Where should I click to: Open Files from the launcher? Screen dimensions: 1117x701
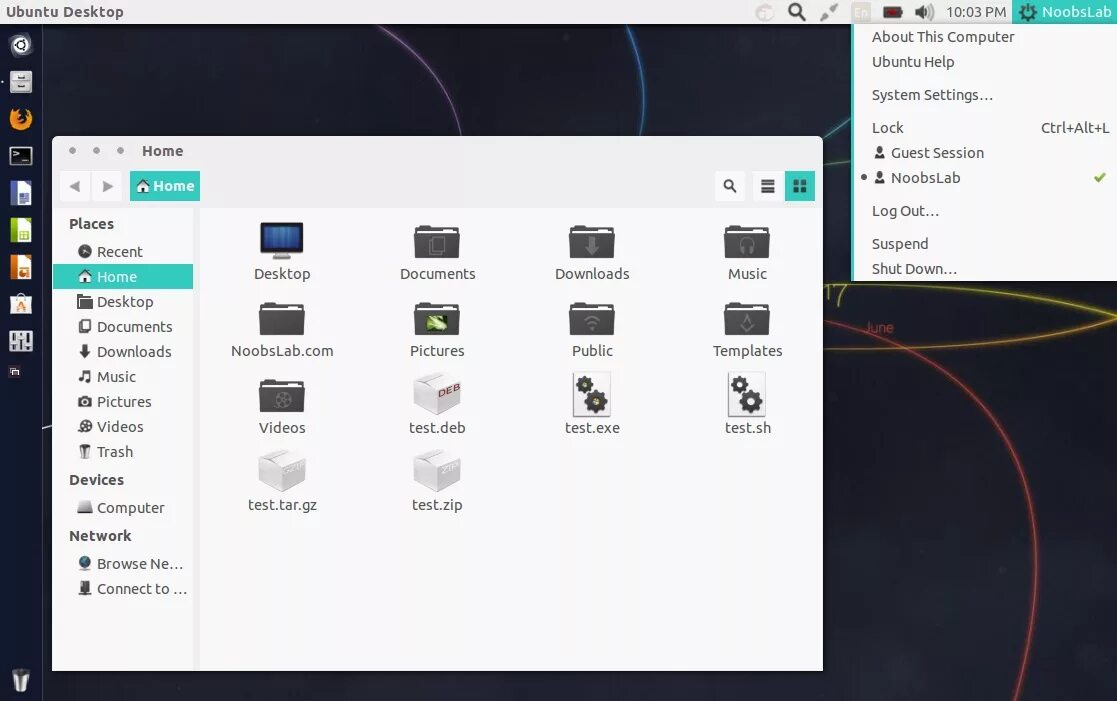(21, 82)
